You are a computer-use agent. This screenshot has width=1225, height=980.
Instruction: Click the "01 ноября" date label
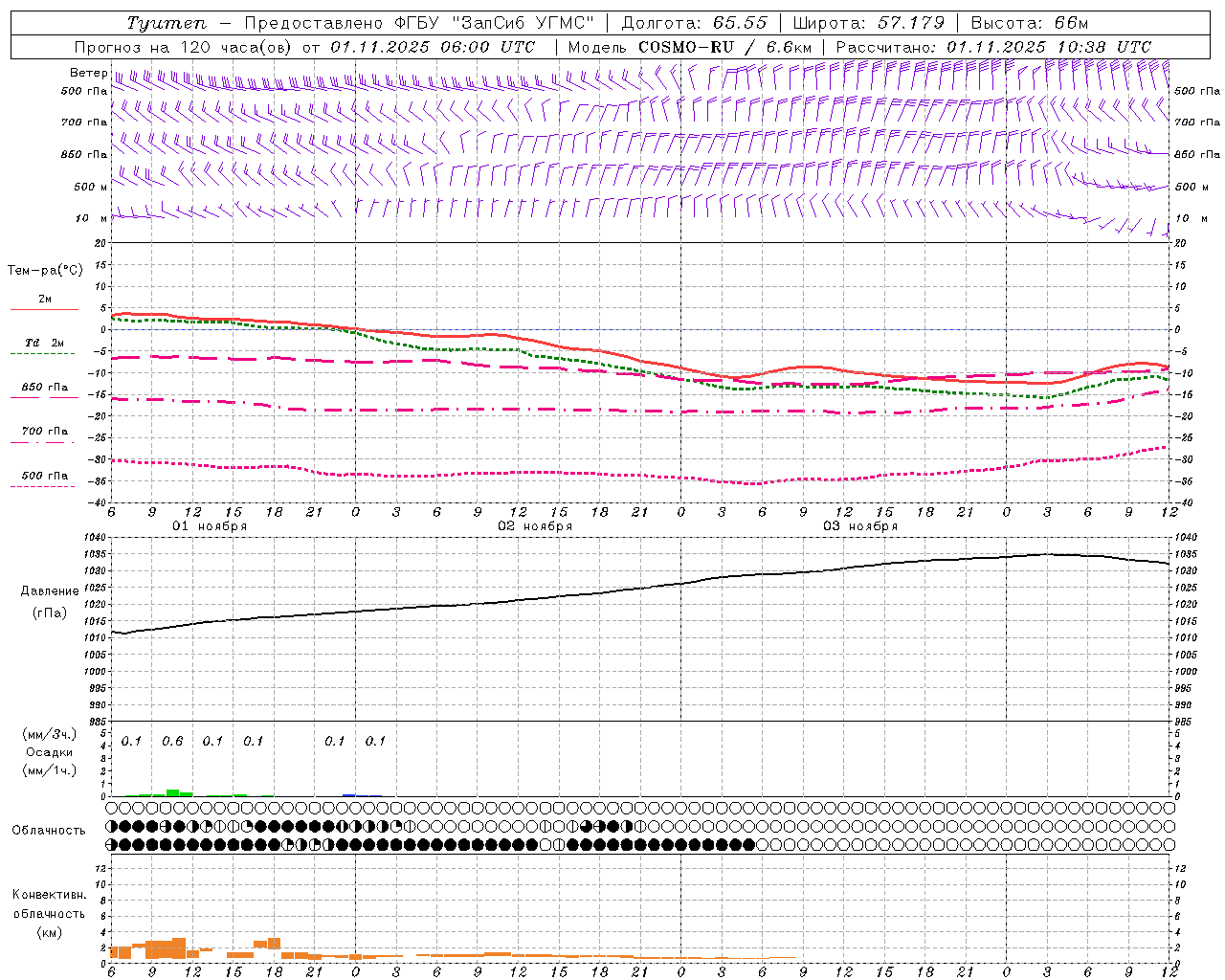[210, 526]
